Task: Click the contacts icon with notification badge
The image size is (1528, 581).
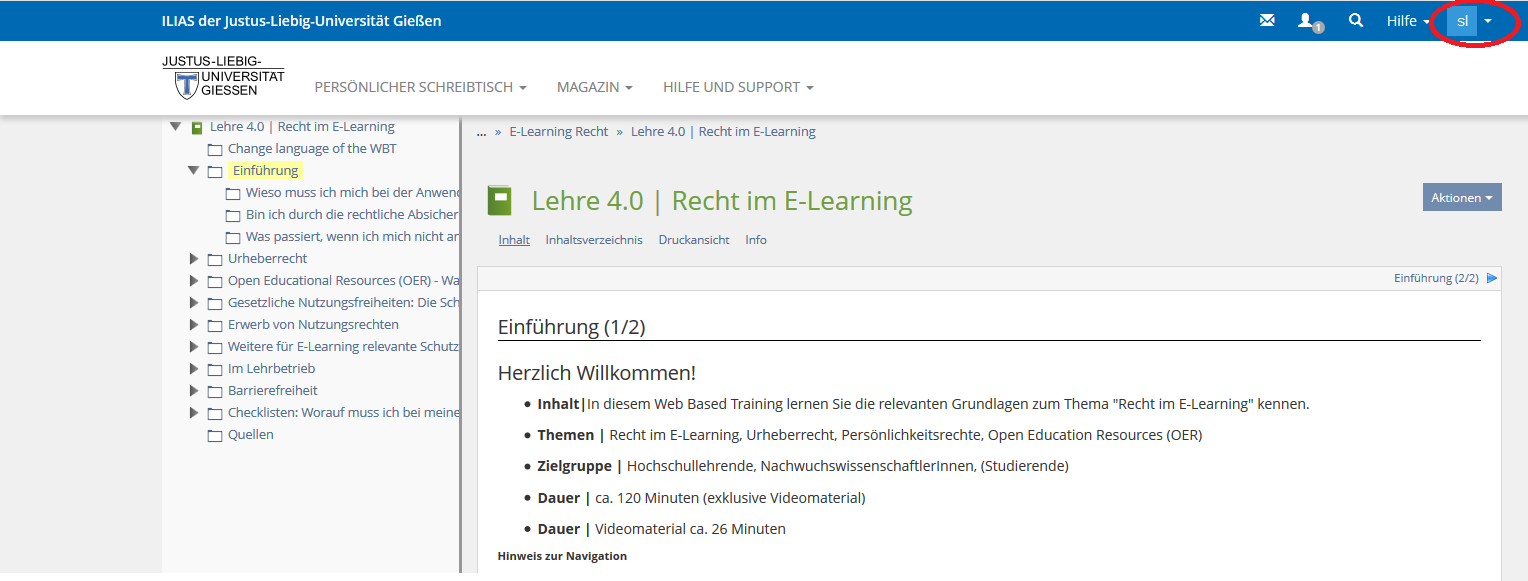Action: [x=1308, y=21]
